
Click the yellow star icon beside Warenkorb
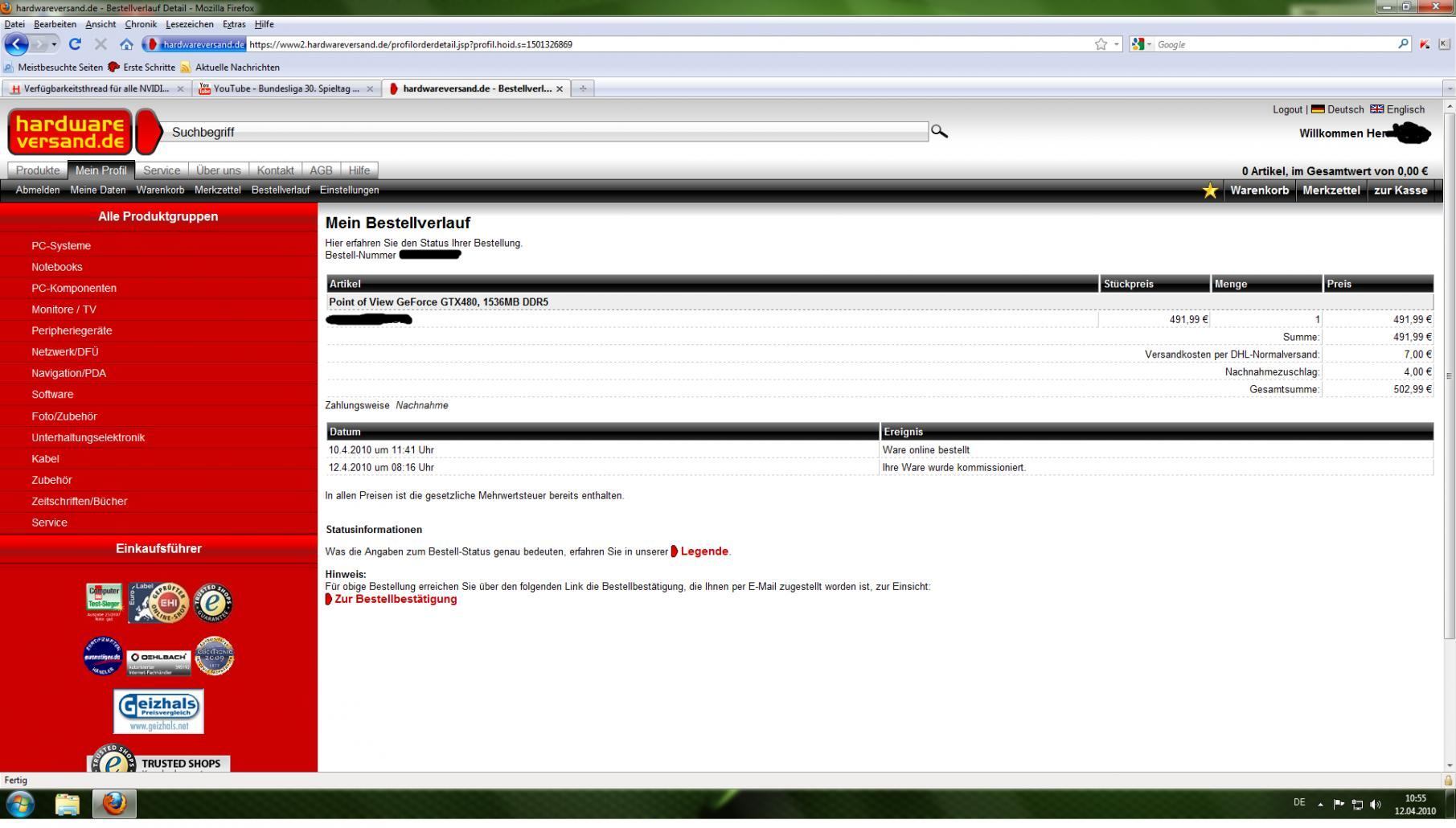click(x=1209, y=191)
